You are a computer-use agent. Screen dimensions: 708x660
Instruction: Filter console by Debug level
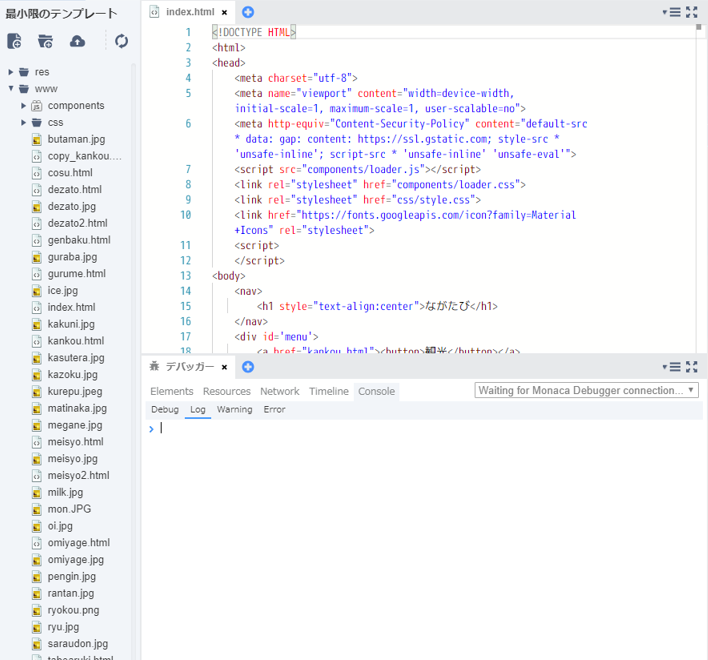pyautogui.click(x=165, y=409)
